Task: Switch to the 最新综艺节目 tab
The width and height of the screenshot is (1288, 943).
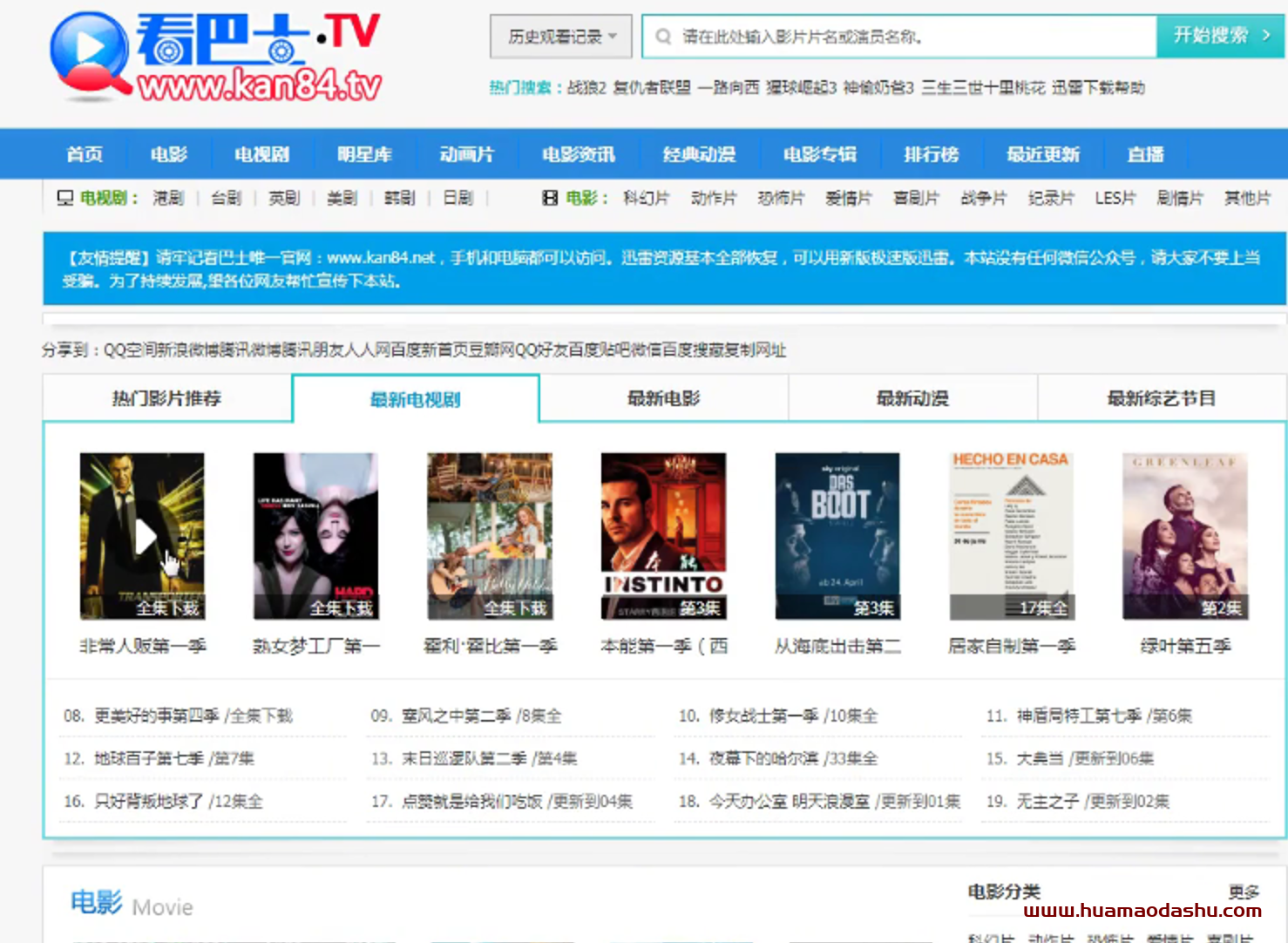Action: click(x=1162, y=398)
